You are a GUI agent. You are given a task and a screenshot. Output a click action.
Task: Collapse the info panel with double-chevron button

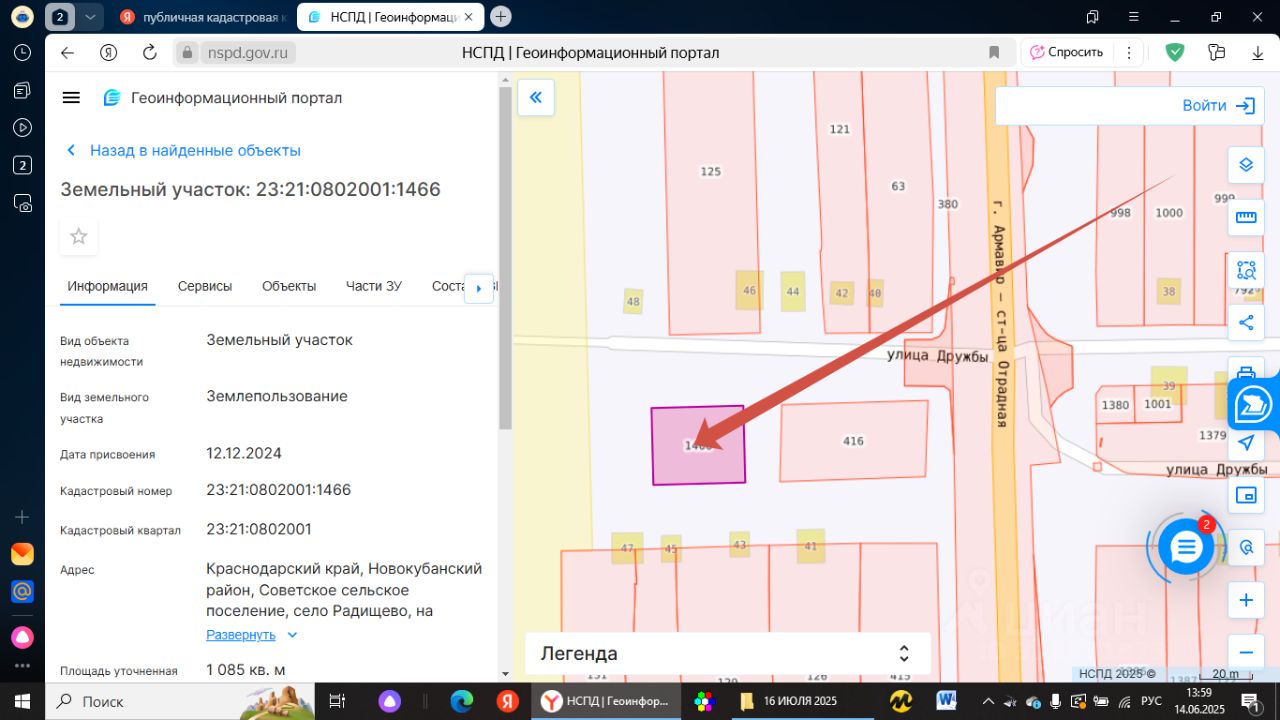pos(536,97)
